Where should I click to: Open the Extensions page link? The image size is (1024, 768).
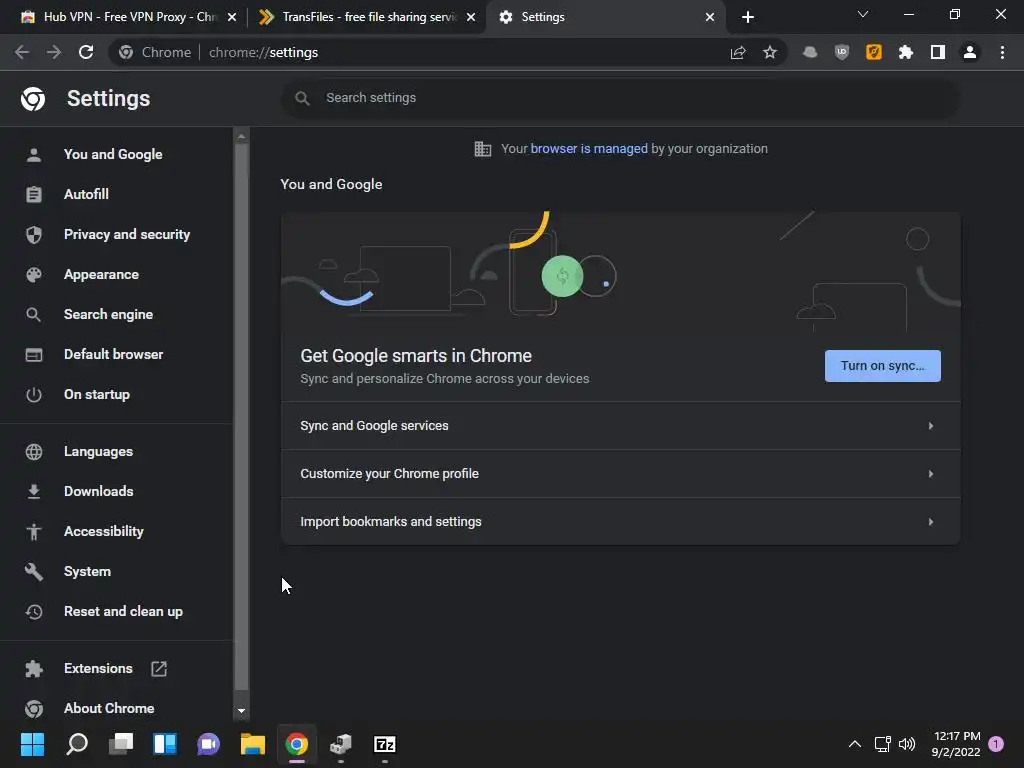tap(98, 669)
